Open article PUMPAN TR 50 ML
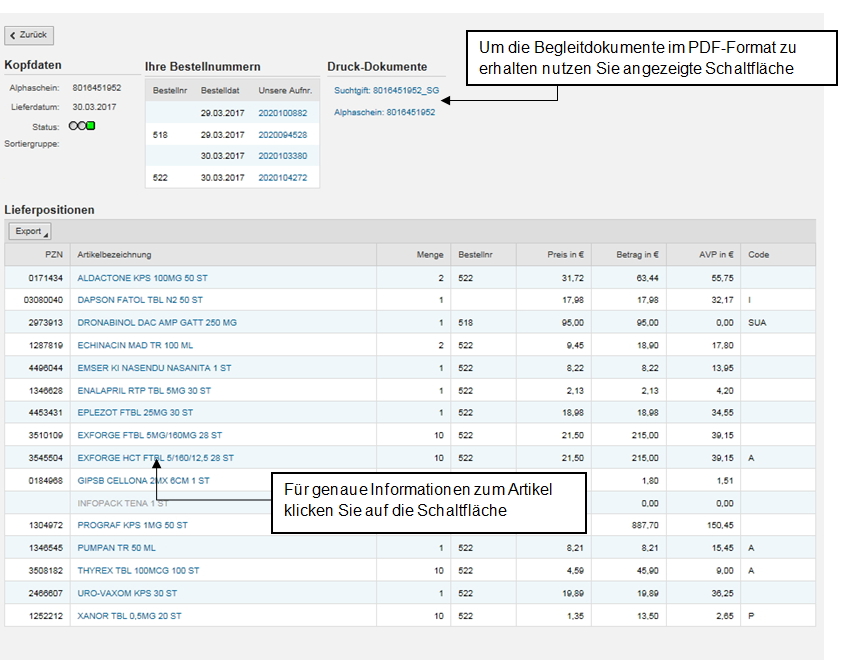This screenshot has width=849, height=662. (x=116, y=548)
